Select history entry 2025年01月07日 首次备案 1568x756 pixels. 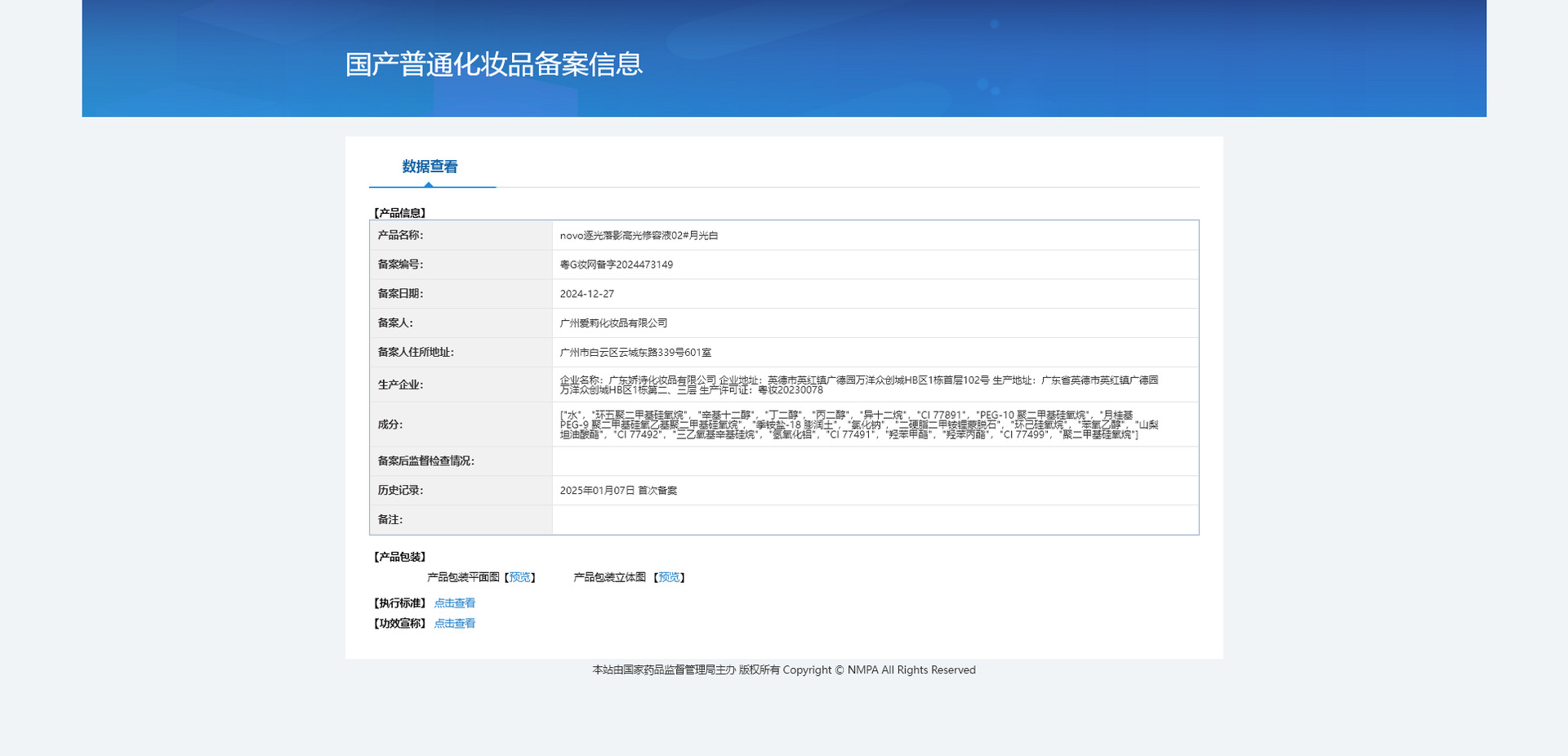coord(618,491)
